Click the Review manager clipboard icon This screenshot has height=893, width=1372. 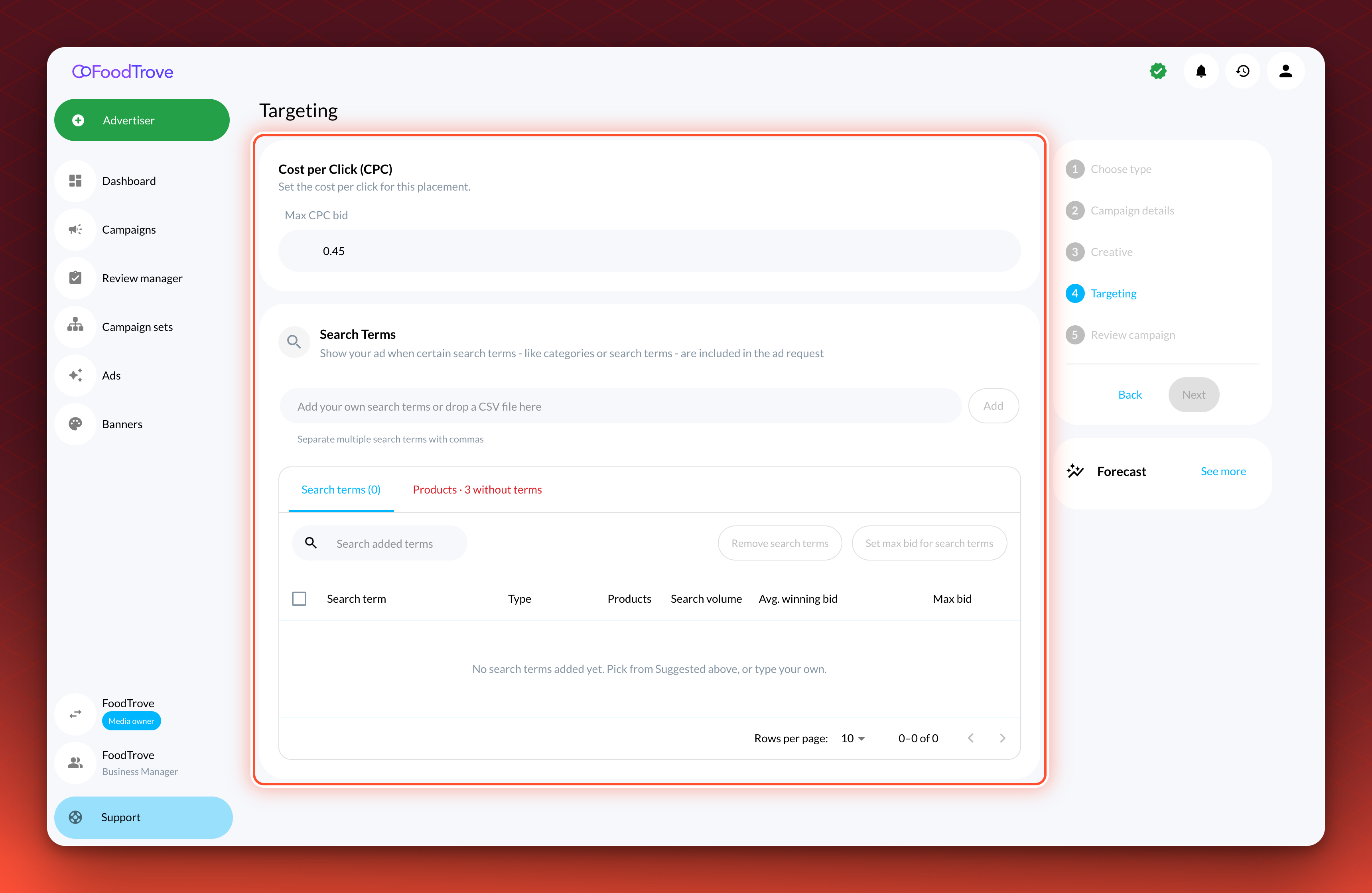(x=75, y=278)
